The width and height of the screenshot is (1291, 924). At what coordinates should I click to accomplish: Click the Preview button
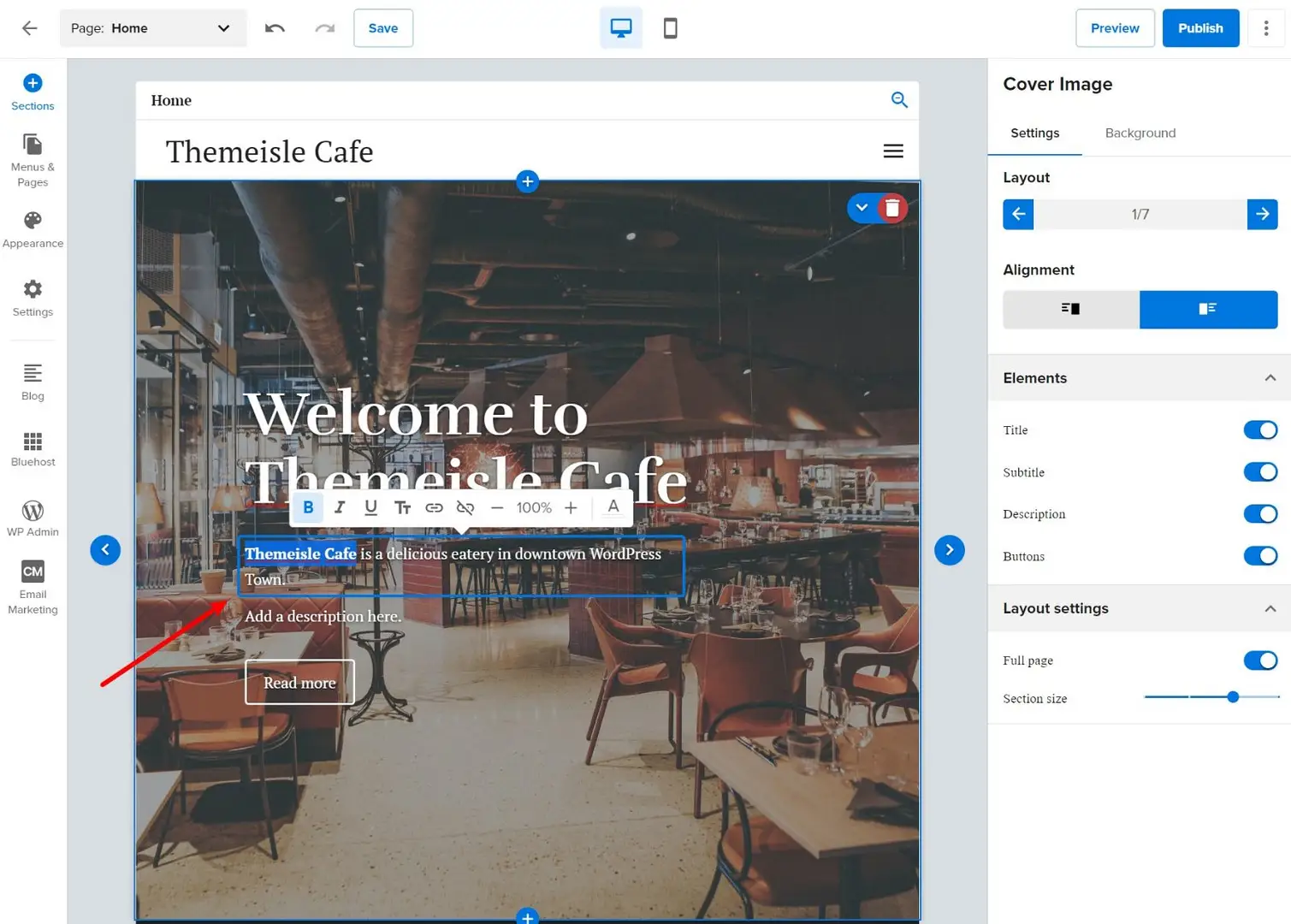tap(1114, 28)
